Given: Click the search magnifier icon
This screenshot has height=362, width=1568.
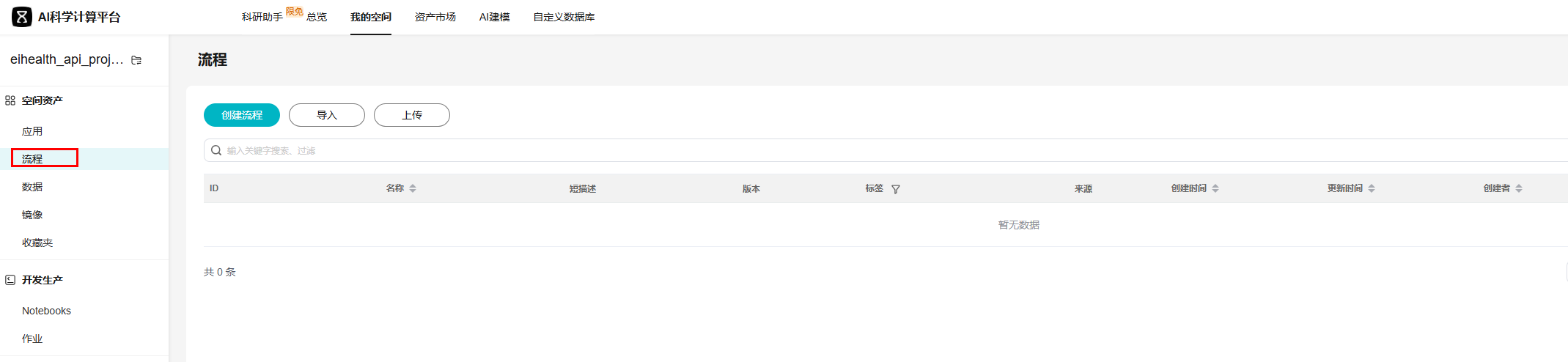Looking at the screenshot, I should click(x=216, y=150).
